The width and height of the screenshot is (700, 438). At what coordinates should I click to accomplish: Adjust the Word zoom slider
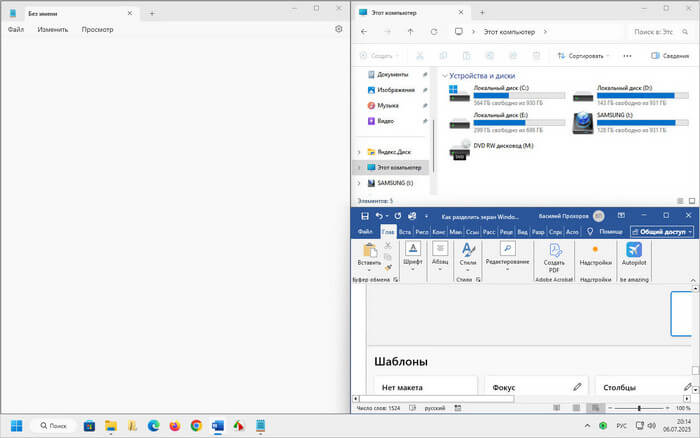[639, 408]
